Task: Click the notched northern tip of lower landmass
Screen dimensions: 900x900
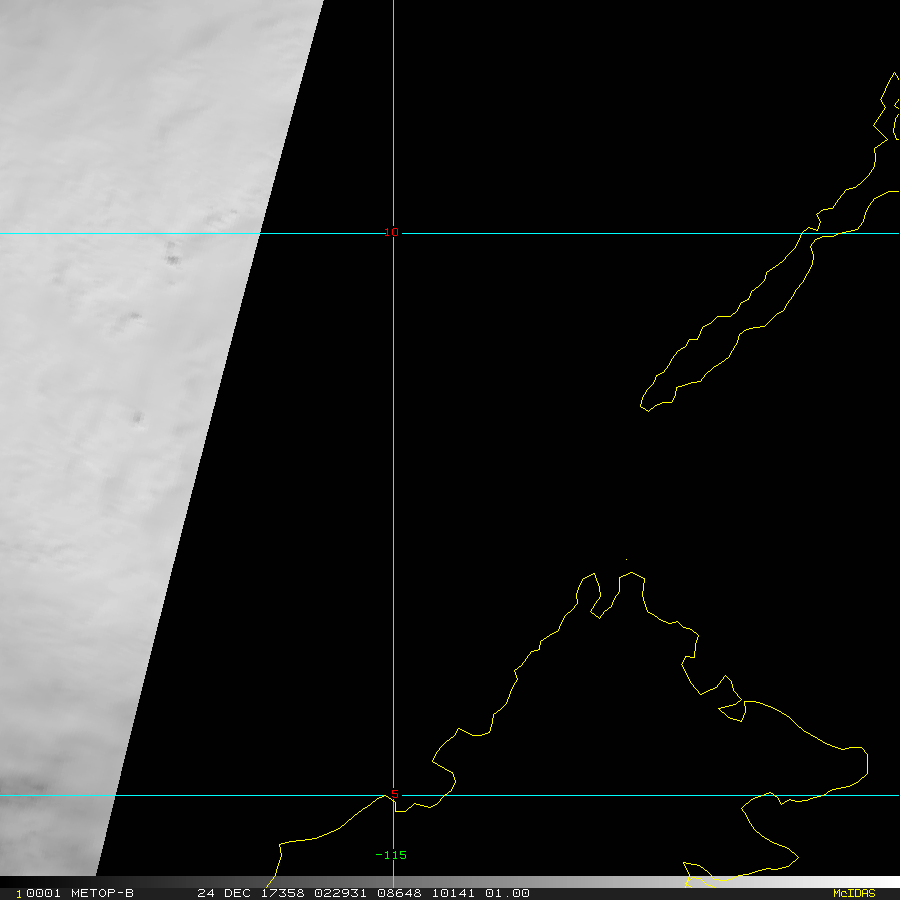Action: point(610,590)
